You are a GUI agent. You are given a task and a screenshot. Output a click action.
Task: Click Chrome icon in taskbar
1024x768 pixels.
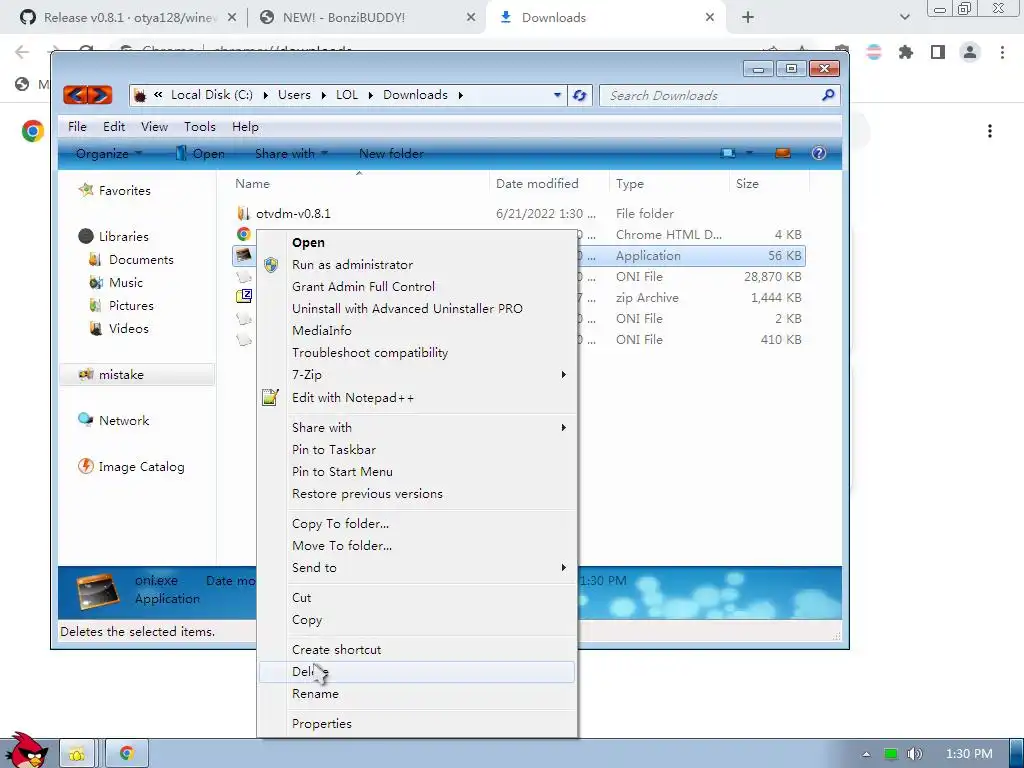[x=127, y=753]
